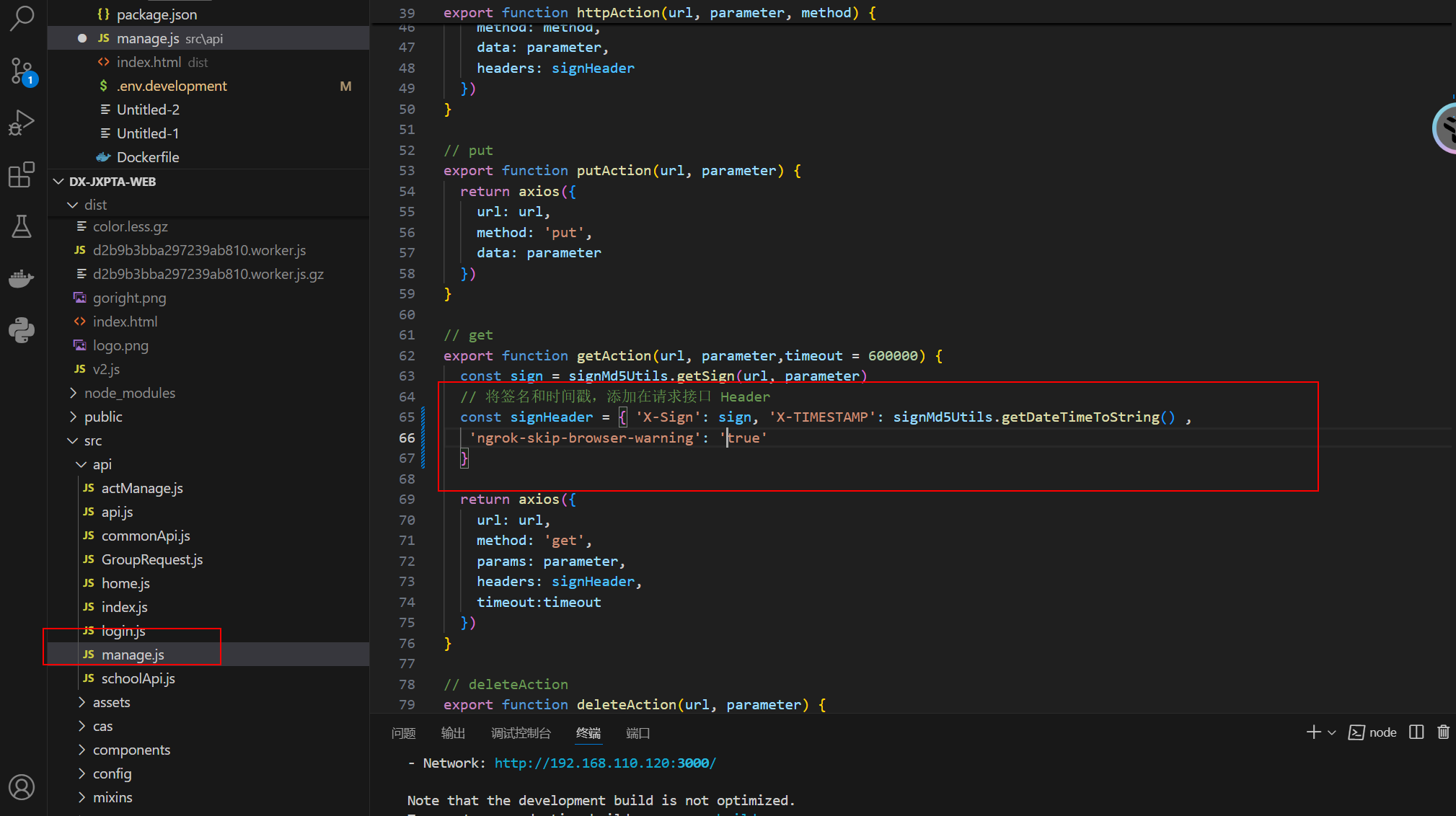1456x816 pixels.
Task: Open actManage.js file
Action: pyautogui.click(x=208, y=488)
